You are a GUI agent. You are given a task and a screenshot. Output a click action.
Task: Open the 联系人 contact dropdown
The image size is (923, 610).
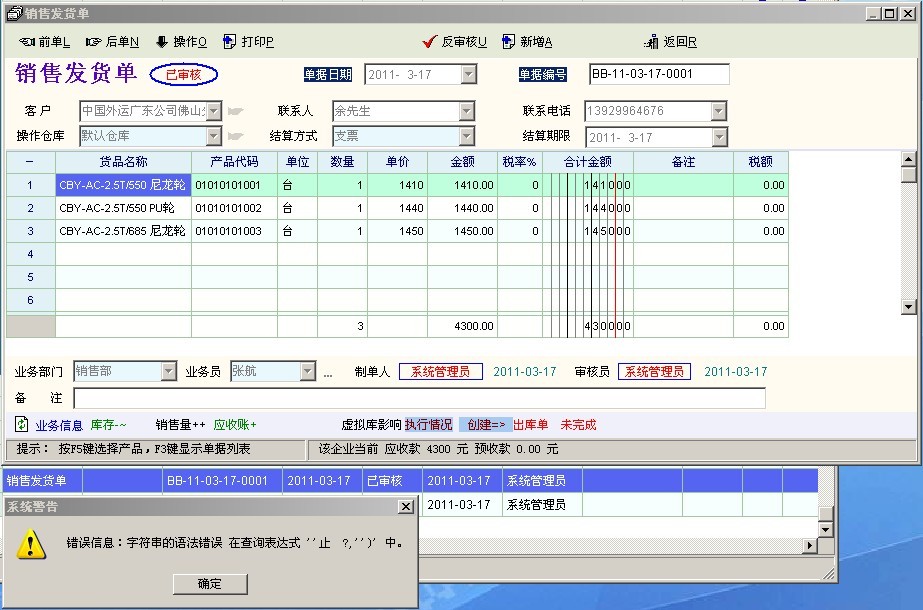[467, 111]
